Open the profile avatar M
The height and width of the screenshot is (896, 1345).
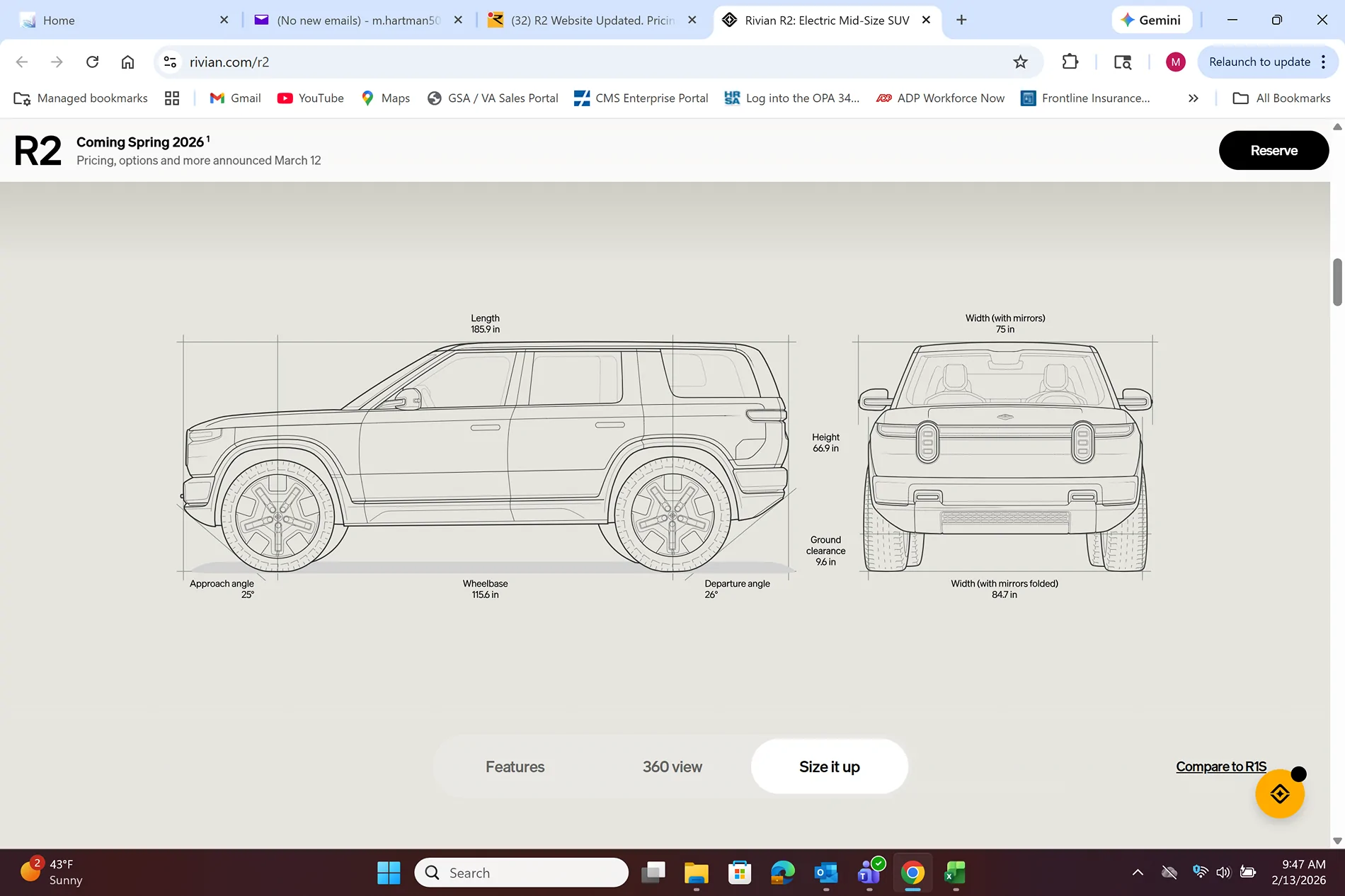click(1175, 62)
